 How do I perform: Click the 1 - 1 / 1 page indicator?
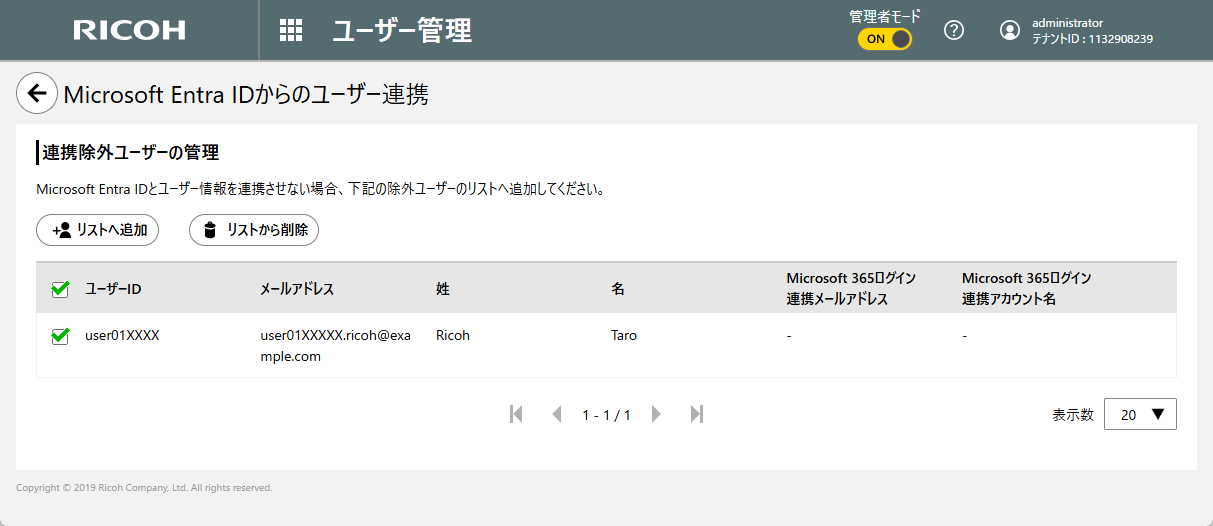tap(606, 415)
